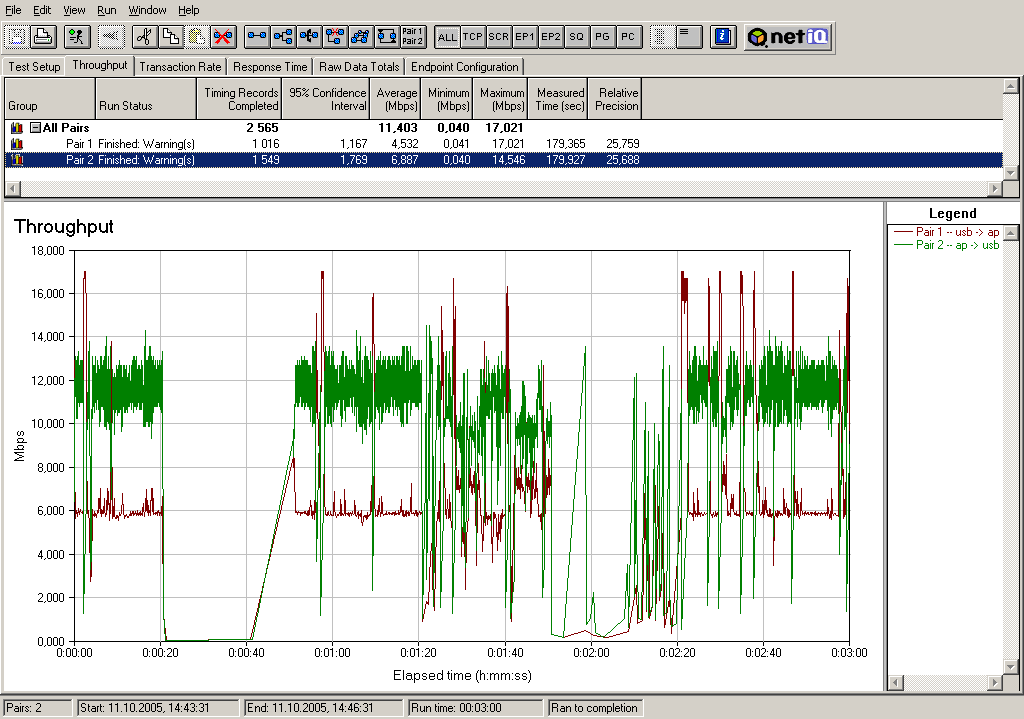Toggle the TCP filter button

click(473, 37)
